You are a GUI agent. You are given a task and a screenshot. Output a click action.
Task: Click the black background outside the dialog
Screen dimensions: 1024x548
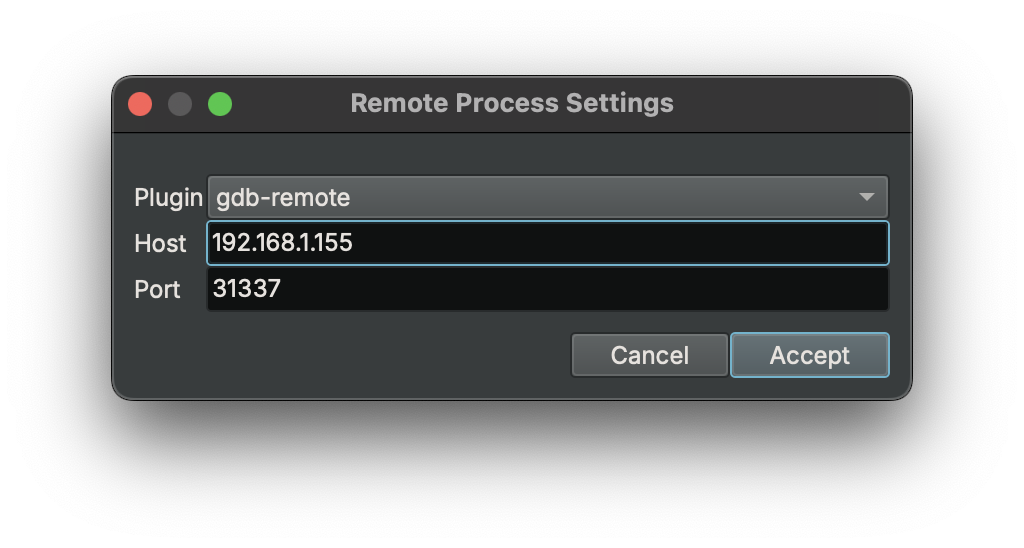click(x=500, y=470)
